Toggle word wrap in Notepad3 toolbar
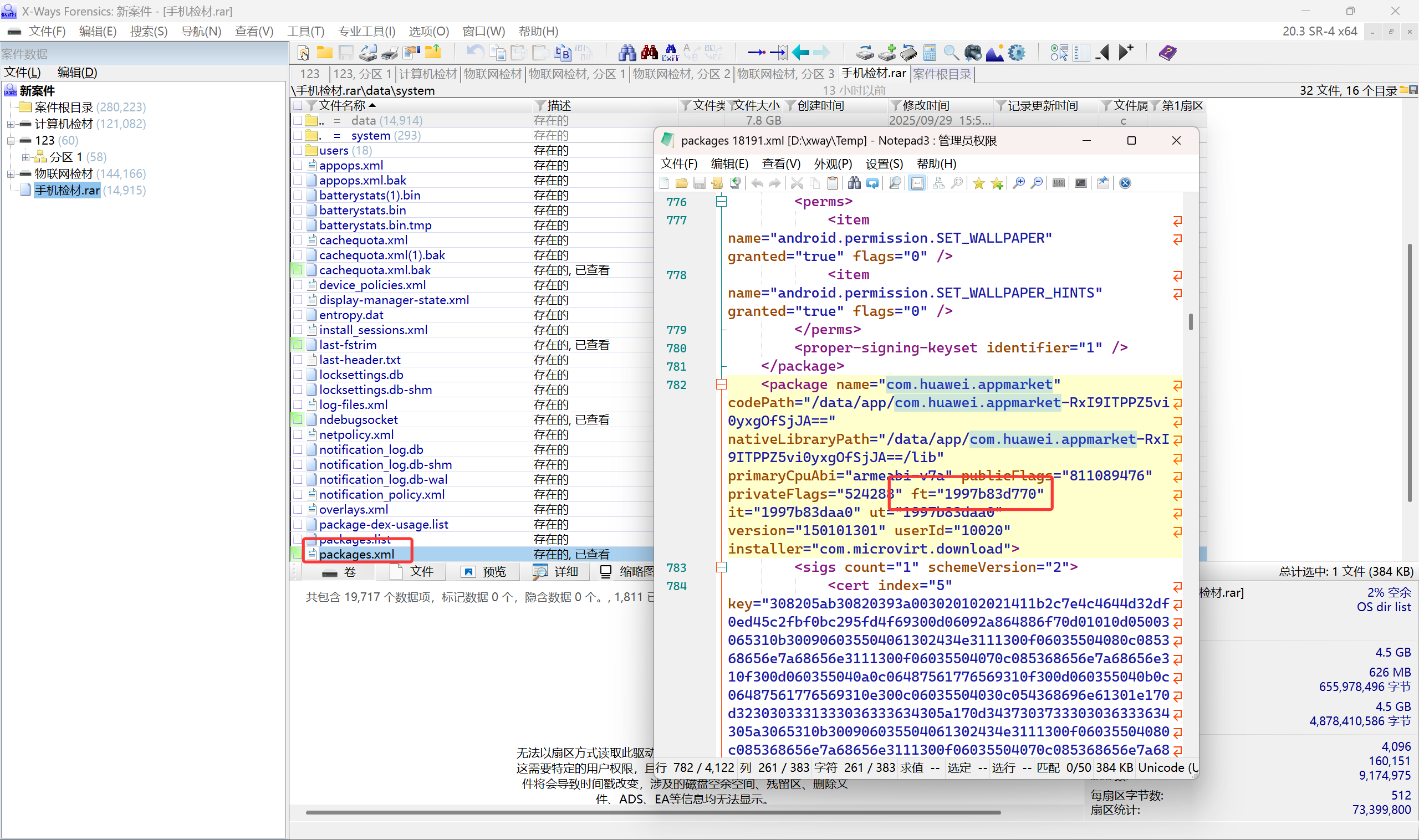 (x=917, y=183)
